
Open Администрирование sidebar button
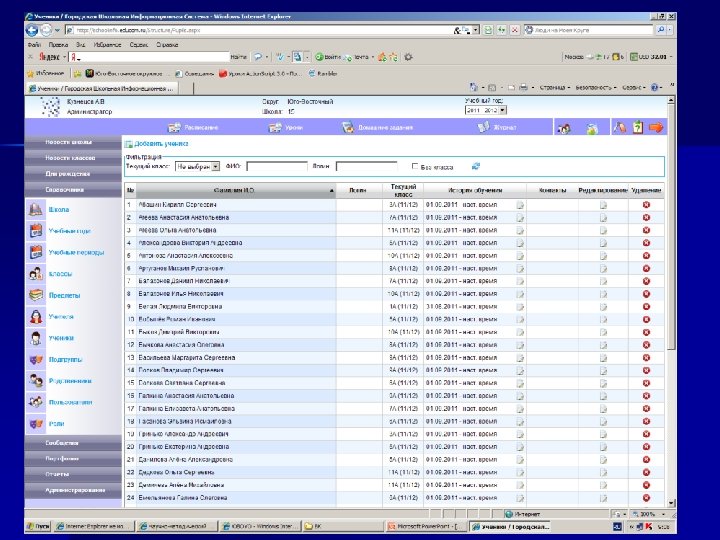click(73, 490)
